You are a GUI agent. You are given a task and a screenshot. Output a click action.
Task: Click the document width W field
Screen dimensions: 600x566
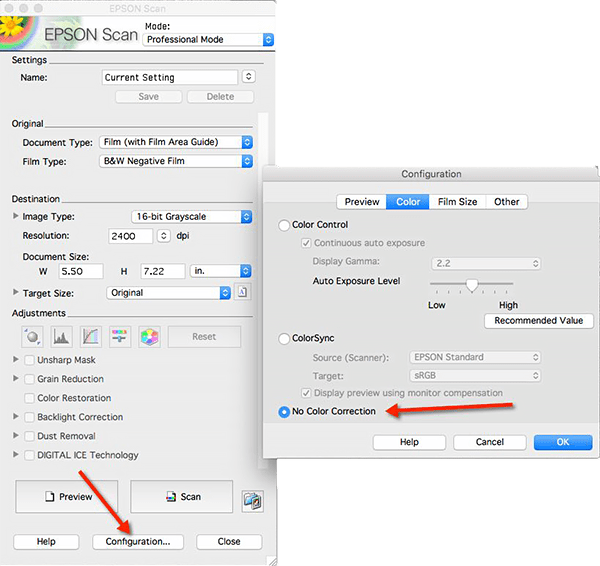pyautogui.click(x=81, y=271)
